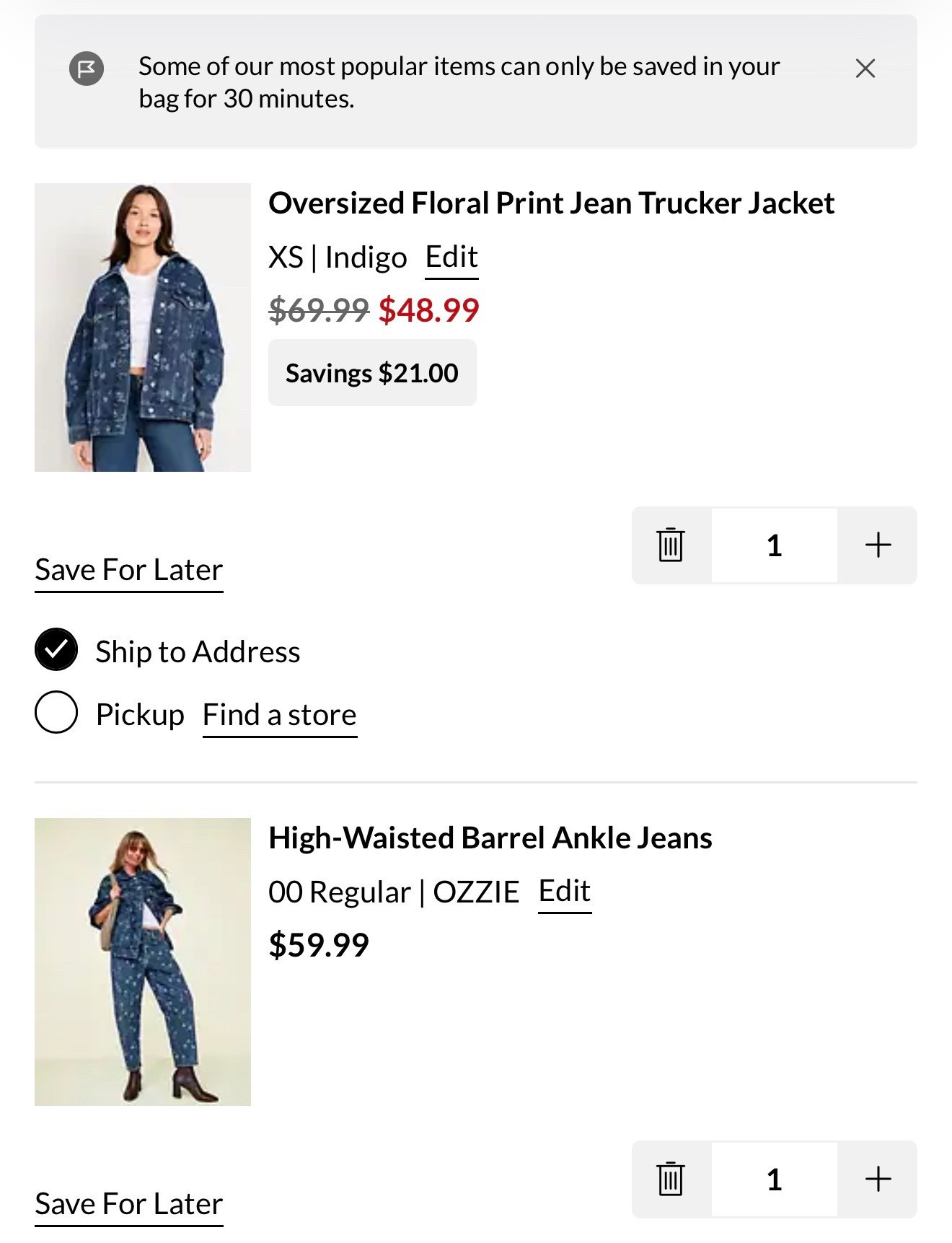Click the jacket quantity field showing 1
This screenshot has height=1243, width=952.
pyautogui.click(x=774, y=546)
